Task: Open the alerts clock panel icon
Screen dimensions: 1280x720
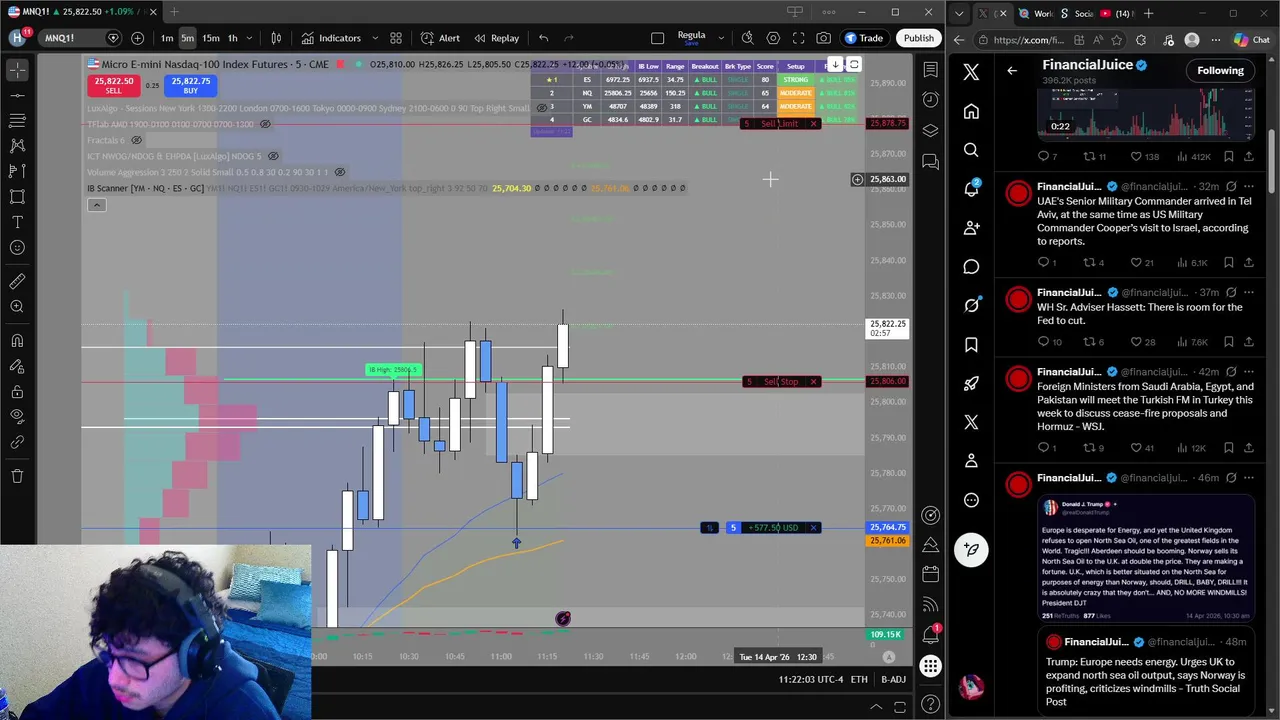Action: [x=930, y=100]
